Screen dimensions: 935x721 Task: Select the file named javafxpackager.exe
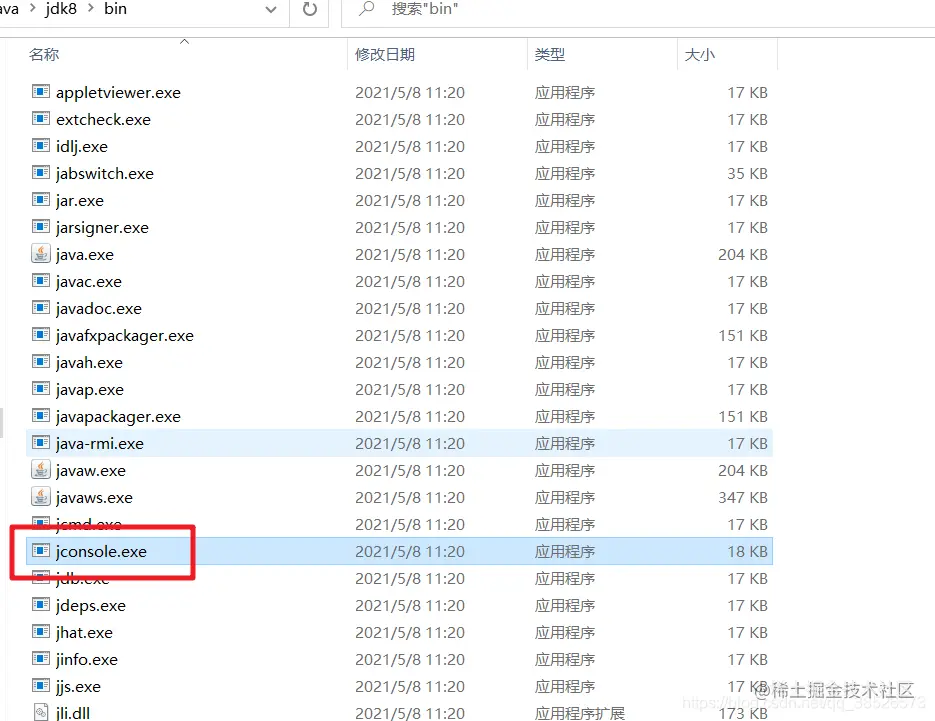(125, 335)
